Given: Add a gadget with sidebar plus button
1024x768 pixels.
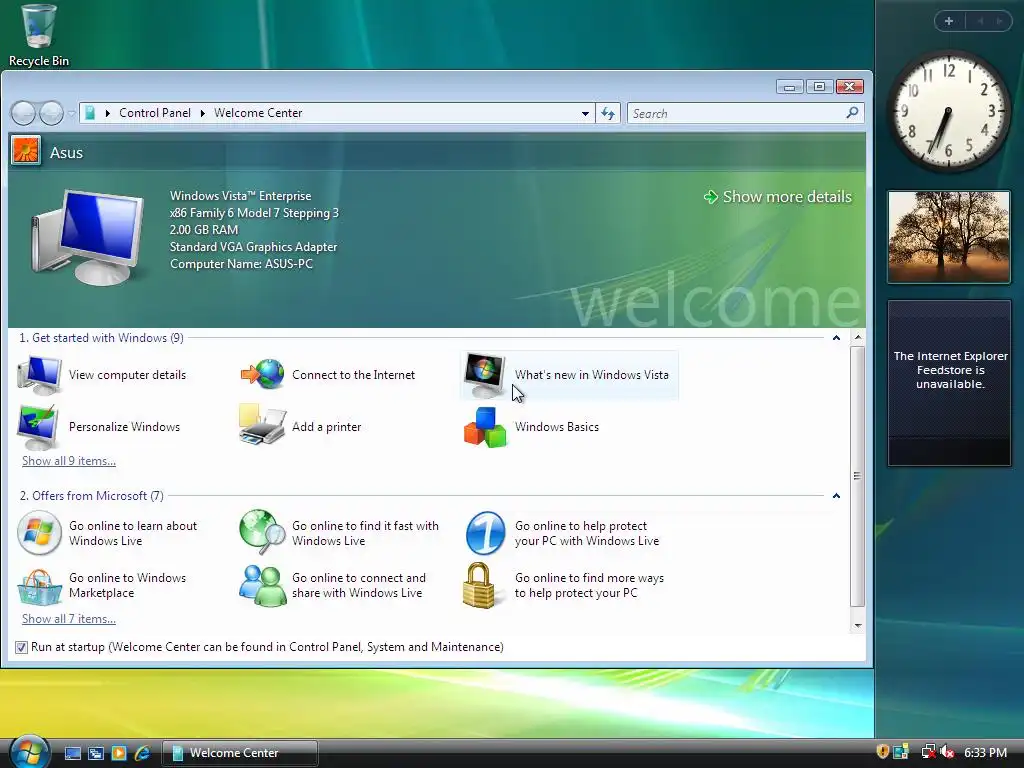Looking at the screenshot, I should click(x=949, y=21).
